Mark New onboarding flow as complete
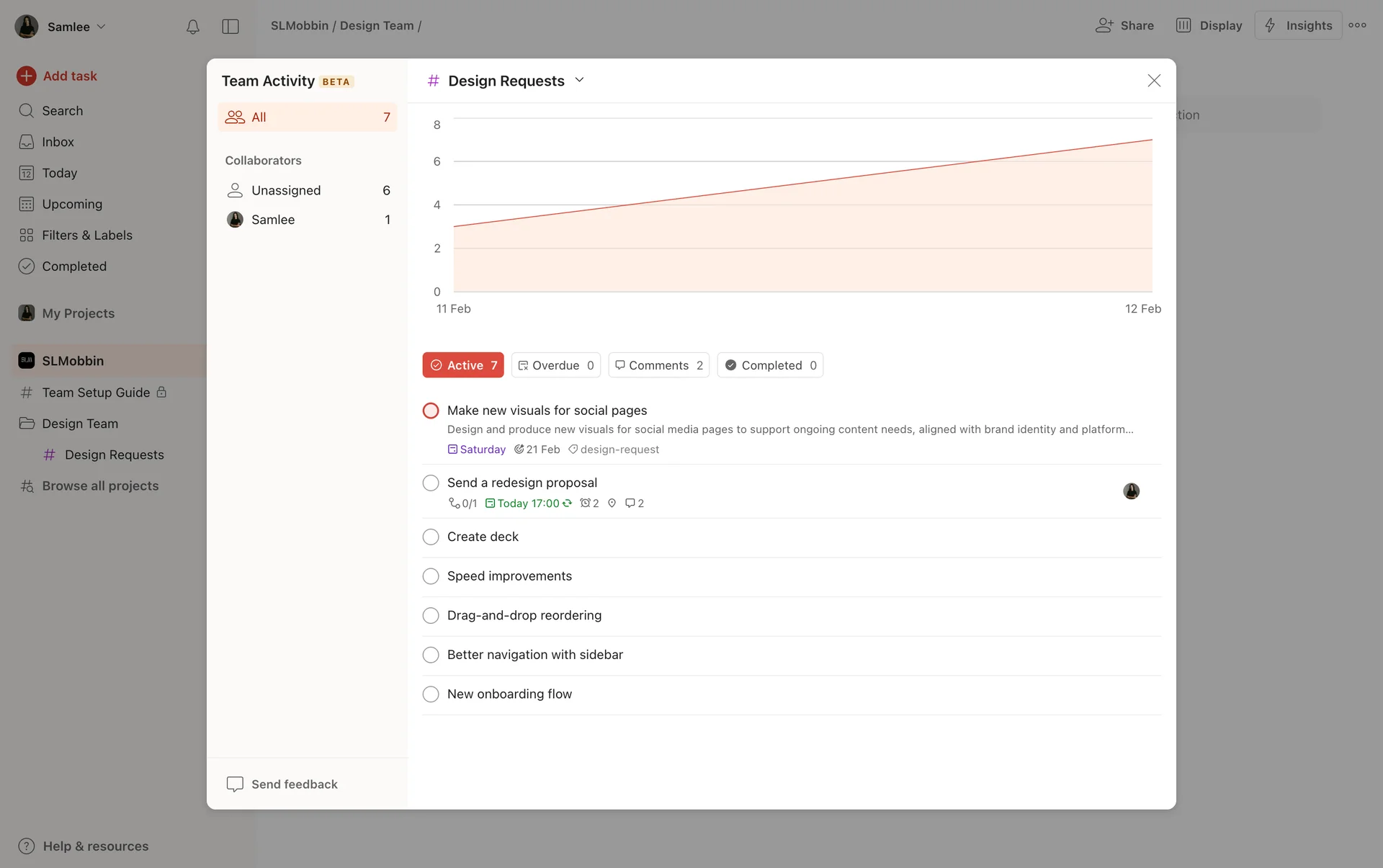Viewport: 1383px width, 868px height. (x=431, y=694)
